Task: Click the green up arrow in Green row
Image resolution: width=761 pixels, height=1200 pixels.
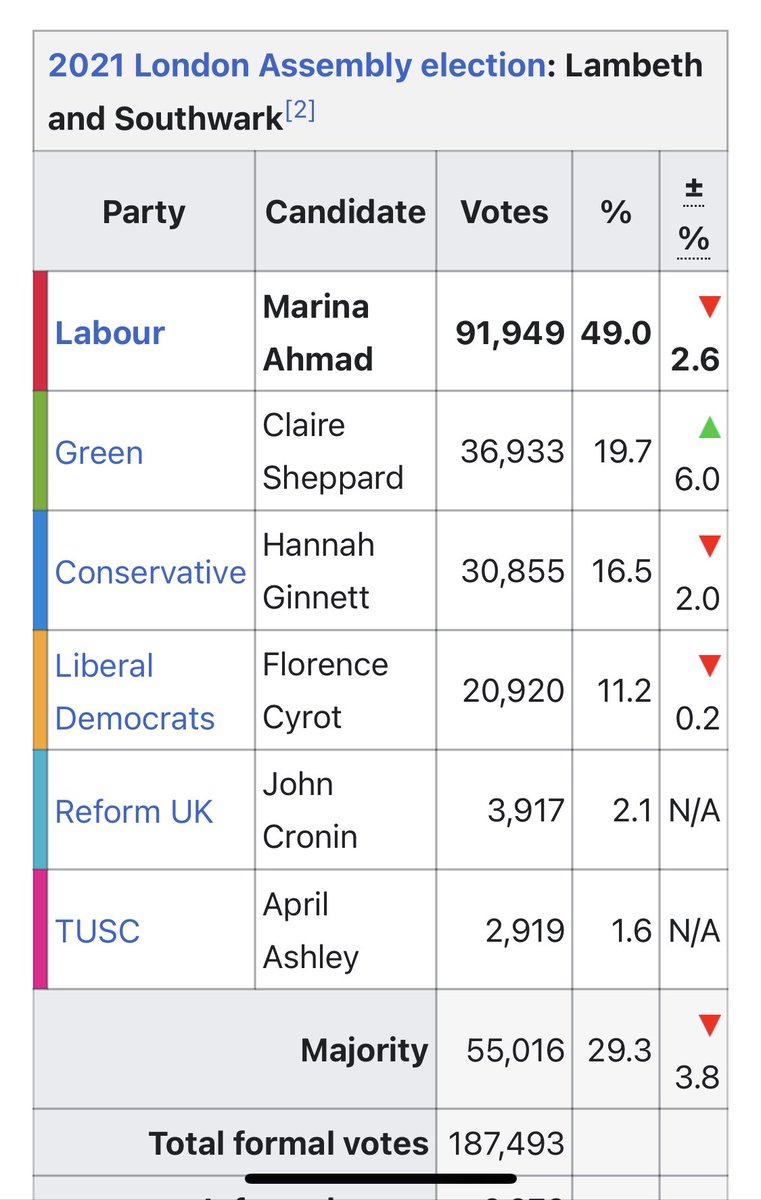Action: pos(709,426)
